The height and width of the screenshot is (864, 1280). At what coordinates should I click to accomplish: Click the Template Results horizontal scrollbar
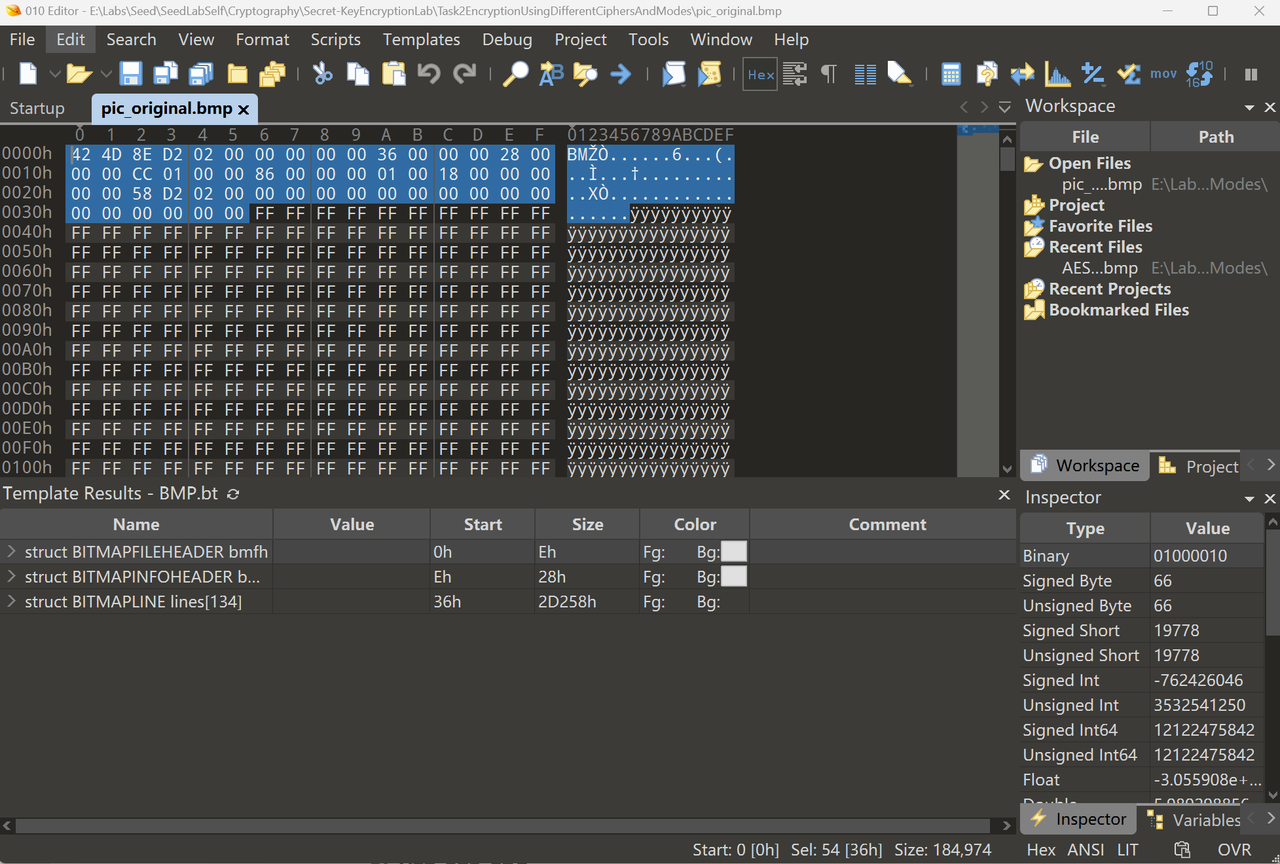[x=508, y=826]
